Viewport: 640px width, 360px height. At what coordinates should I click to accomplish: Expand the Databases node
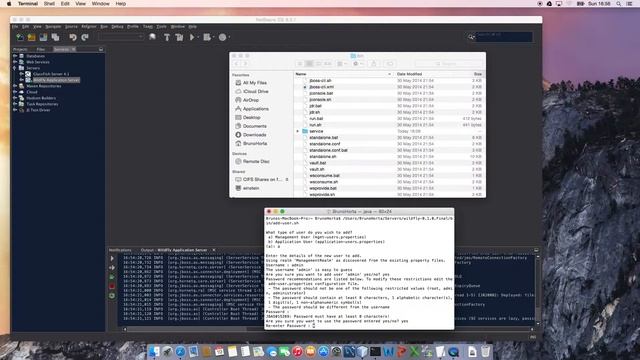point(15,56)
